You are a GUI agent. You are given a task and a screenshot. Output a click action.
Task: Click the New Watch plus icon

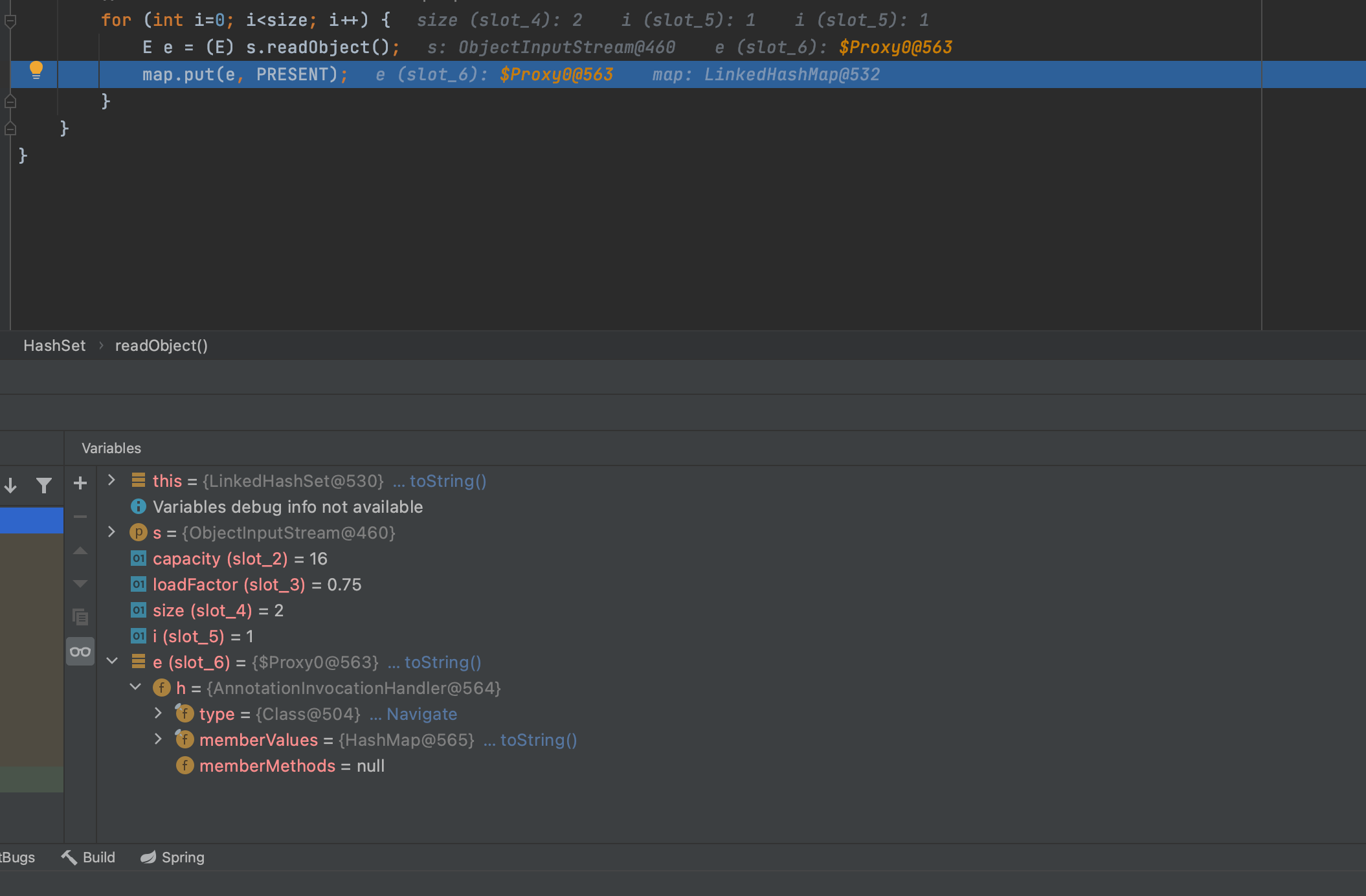(x=80, y=483)
